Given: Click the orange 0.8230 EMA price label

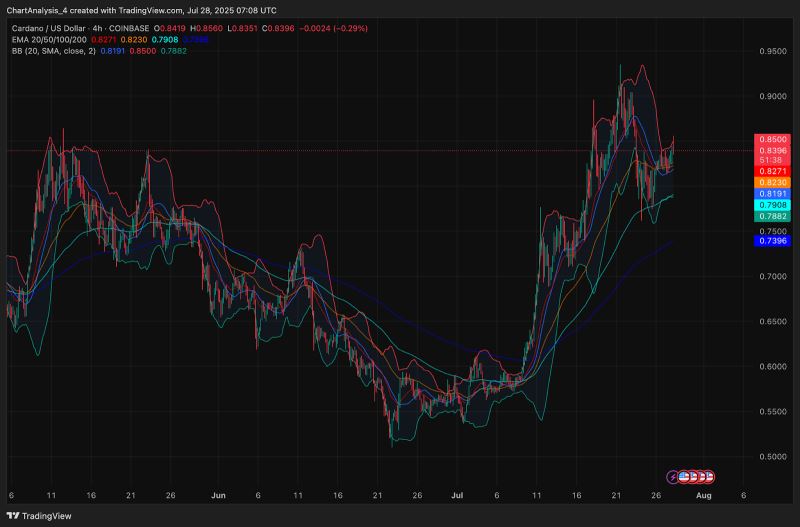Looking at the screenshot, I should click(x=770, y=183).
